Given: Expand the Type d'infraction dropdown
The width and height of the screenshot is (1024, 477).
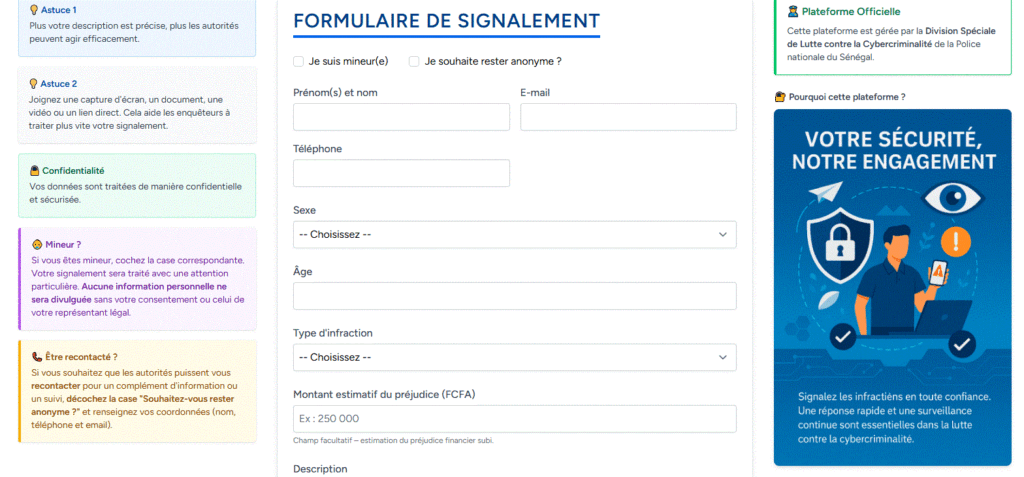Looking at the screenshot, I should 514,357.
